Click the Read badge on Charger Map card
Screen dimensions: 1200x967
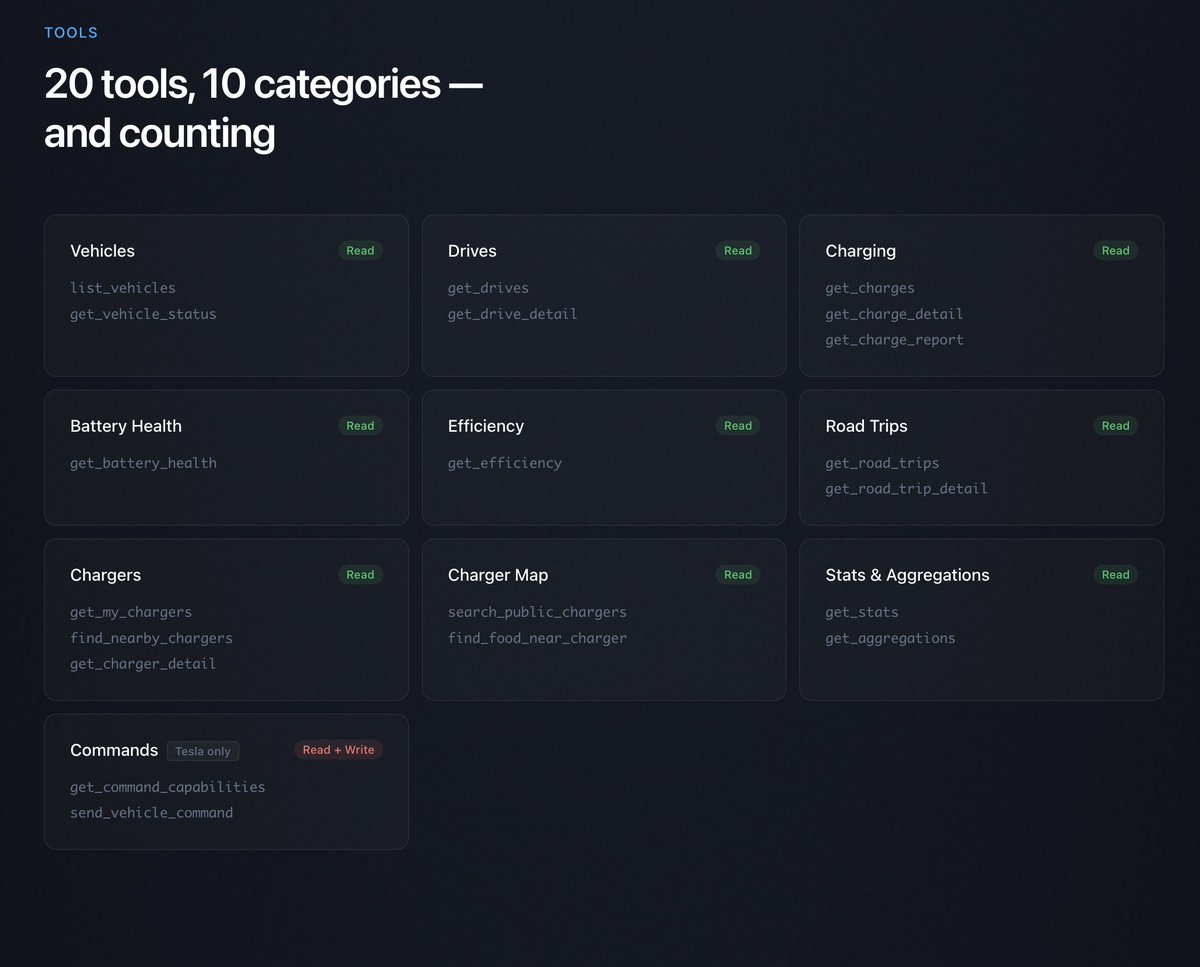pos(738,575)
